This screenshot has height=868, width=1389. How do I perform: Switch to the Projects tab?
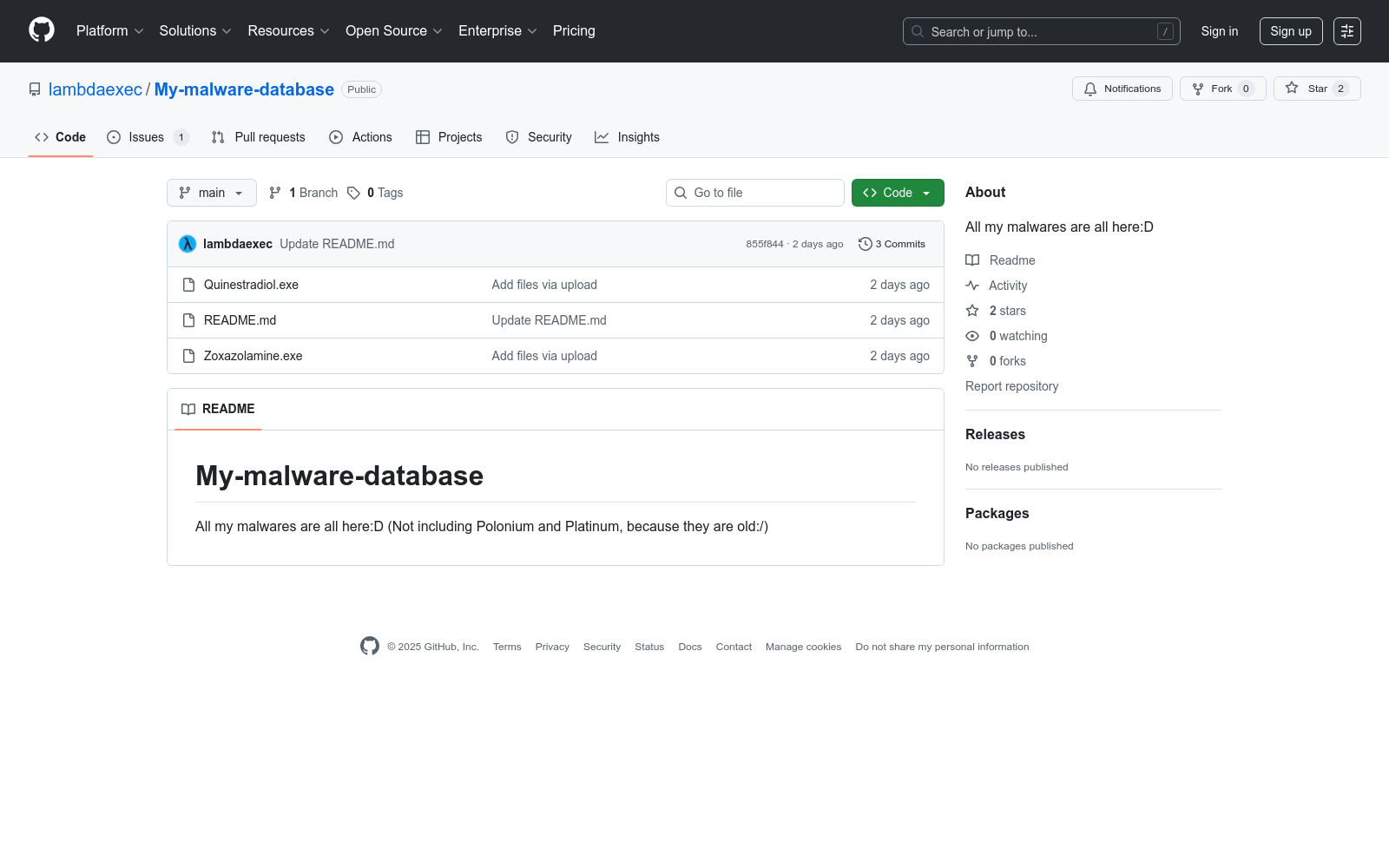coord(449,137)
